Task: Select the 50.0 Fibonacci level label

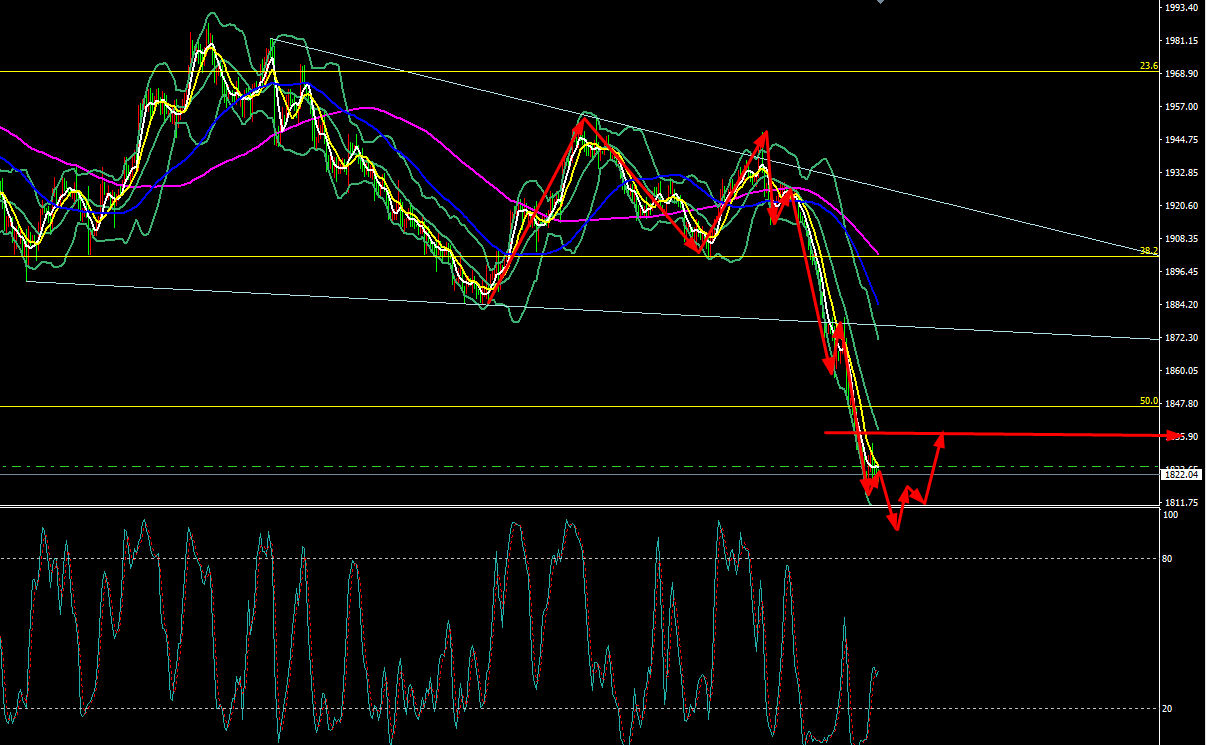Action: pos(1148,401)
